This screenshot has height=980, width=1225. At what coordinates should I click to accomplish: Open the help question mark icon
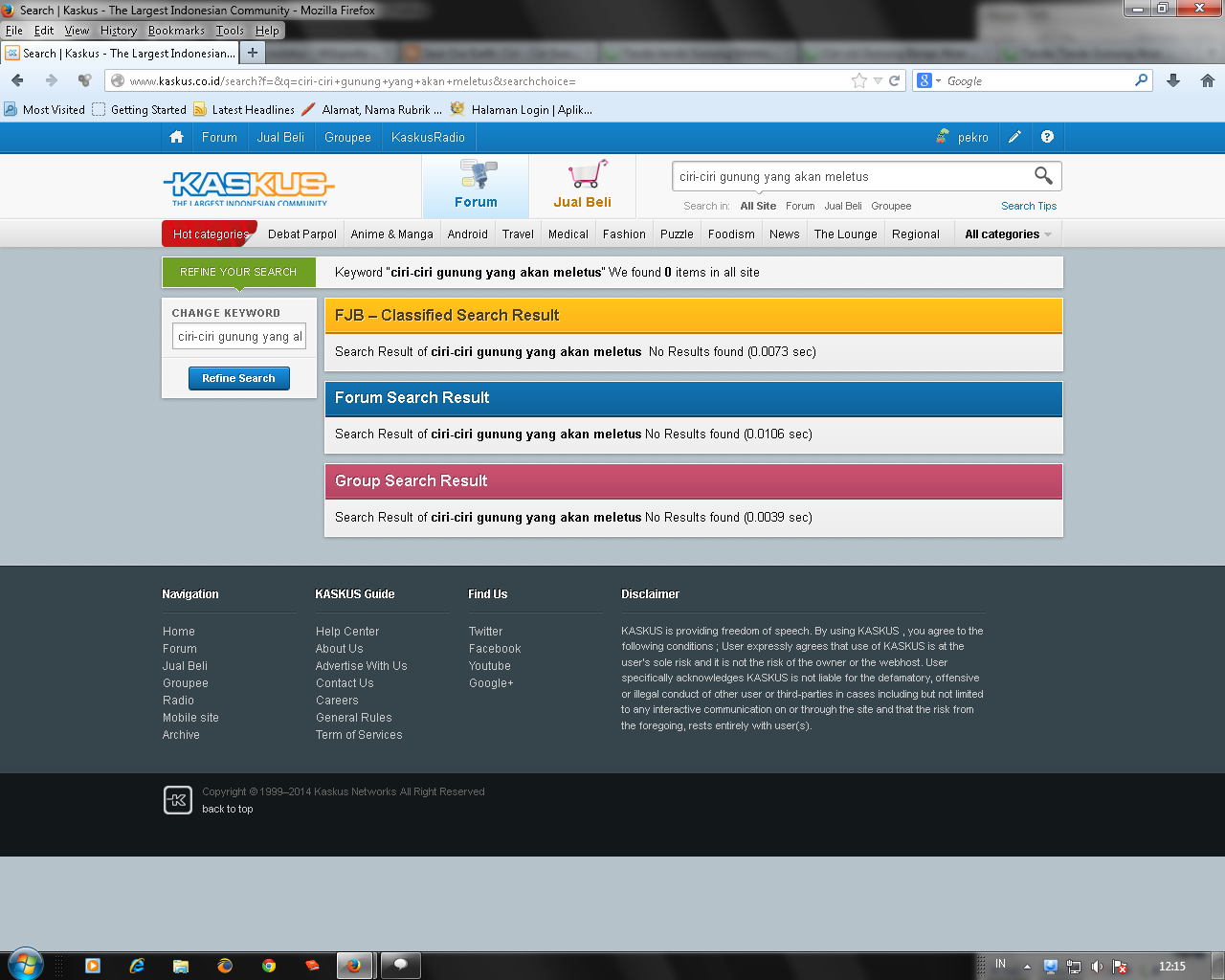click(x=1047, y=137)
